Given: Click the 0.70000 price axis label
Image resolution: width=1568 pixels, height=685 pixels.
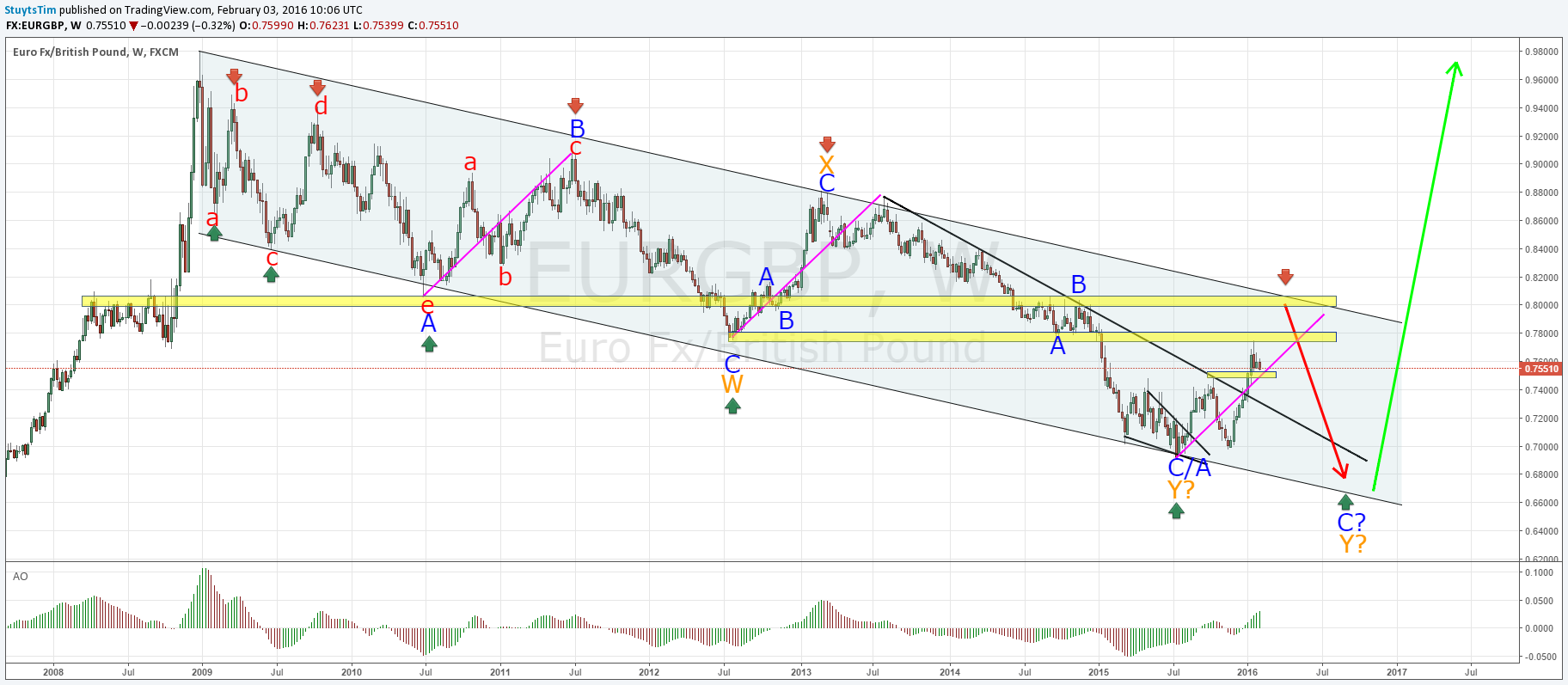Looking at the screenshot, I should click(1540, 447).
